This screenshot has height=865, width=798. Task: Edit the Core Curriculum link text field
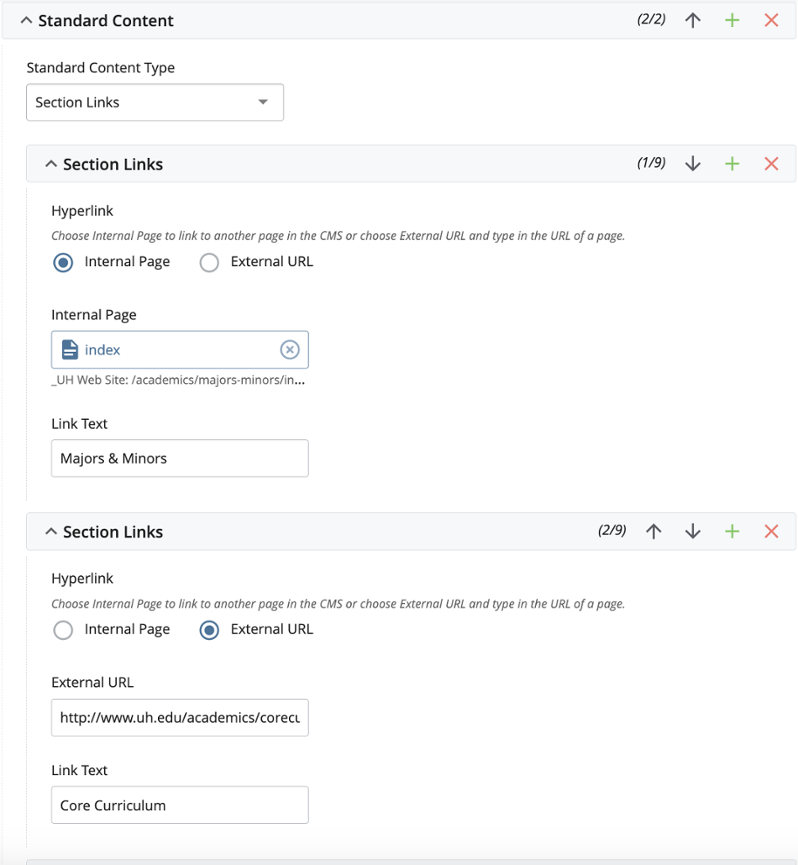click(x=180, y=805)
